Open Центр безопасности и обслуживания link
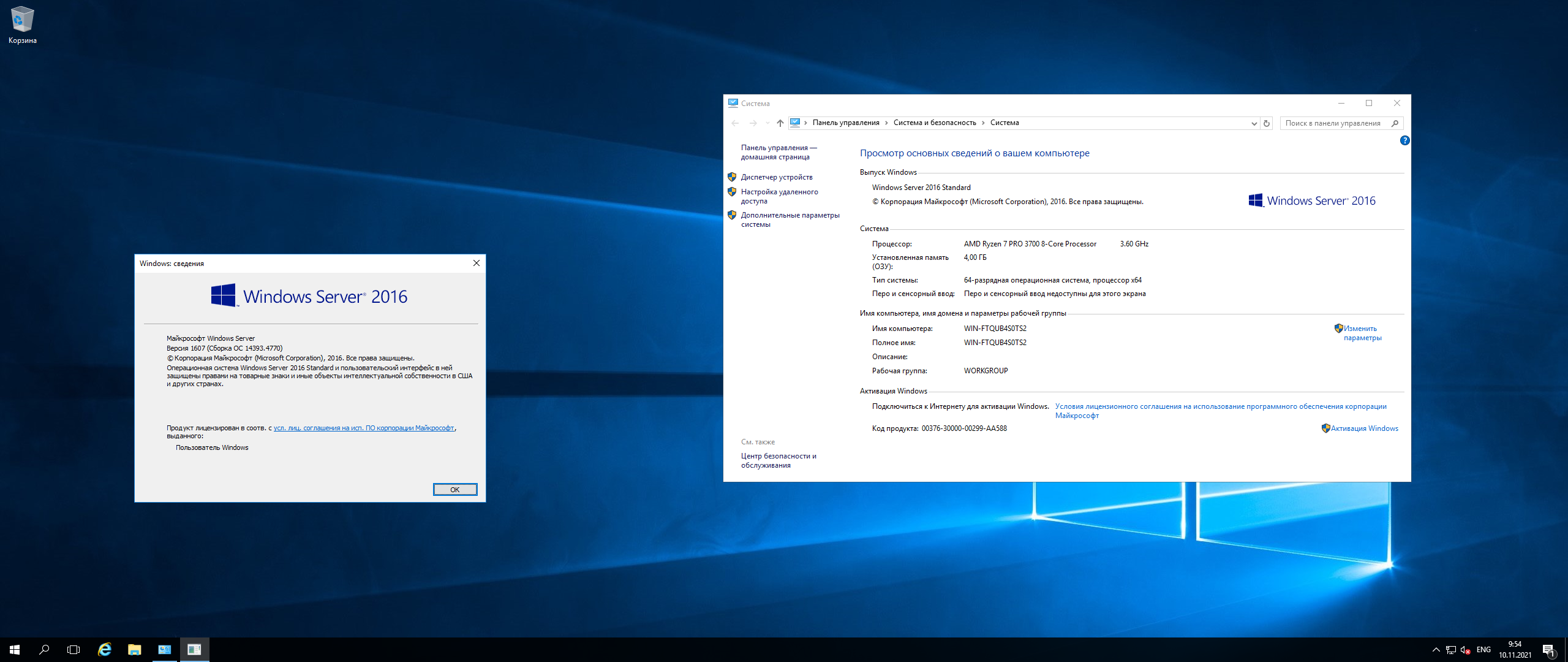 [x=778, y=460]
